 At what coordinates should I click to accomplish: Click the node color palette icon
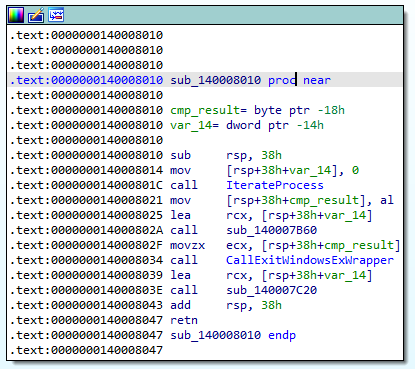[16, 15]
